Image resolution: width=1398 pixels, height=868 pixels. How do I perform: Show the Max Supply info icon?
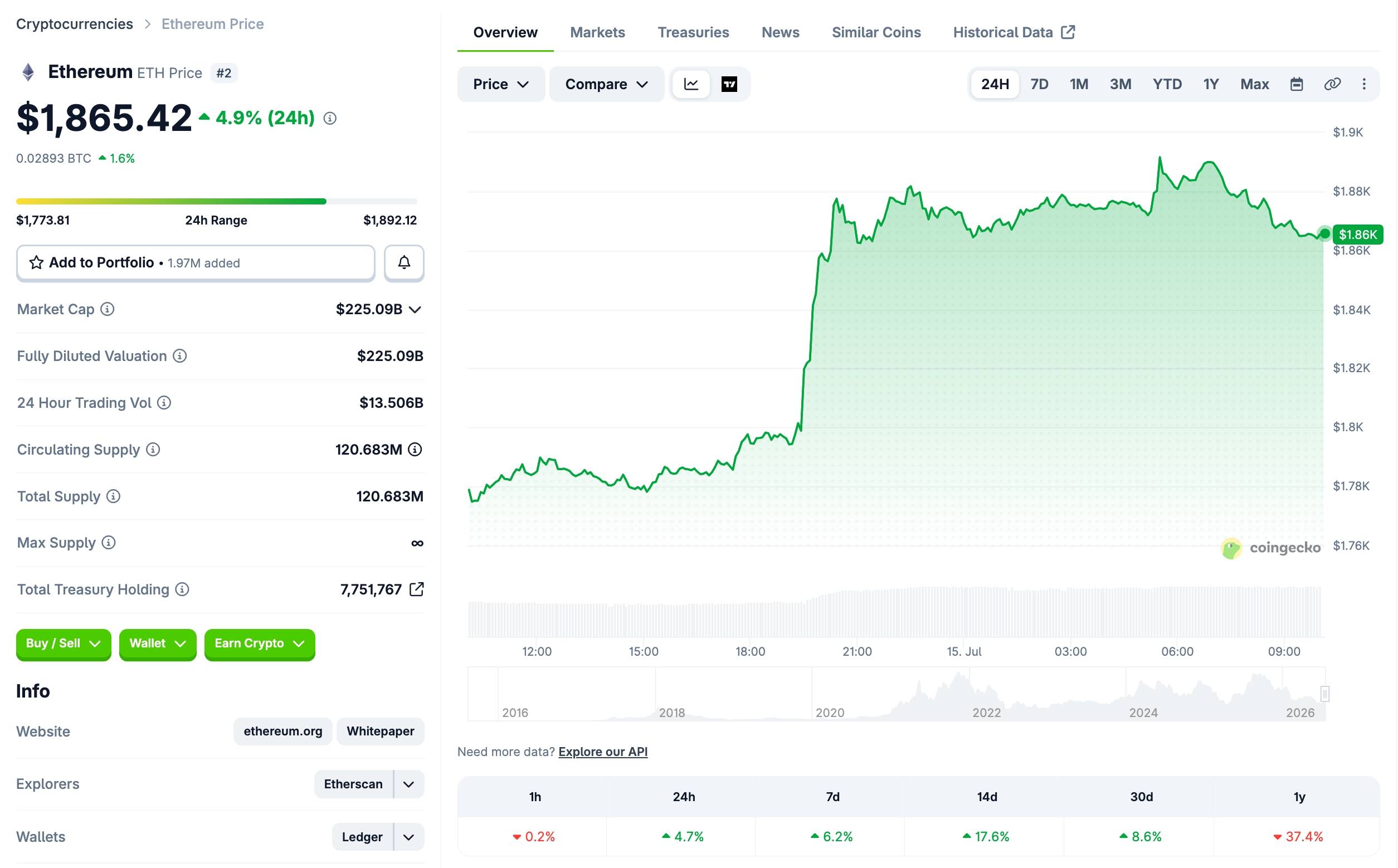click(109, 543)
